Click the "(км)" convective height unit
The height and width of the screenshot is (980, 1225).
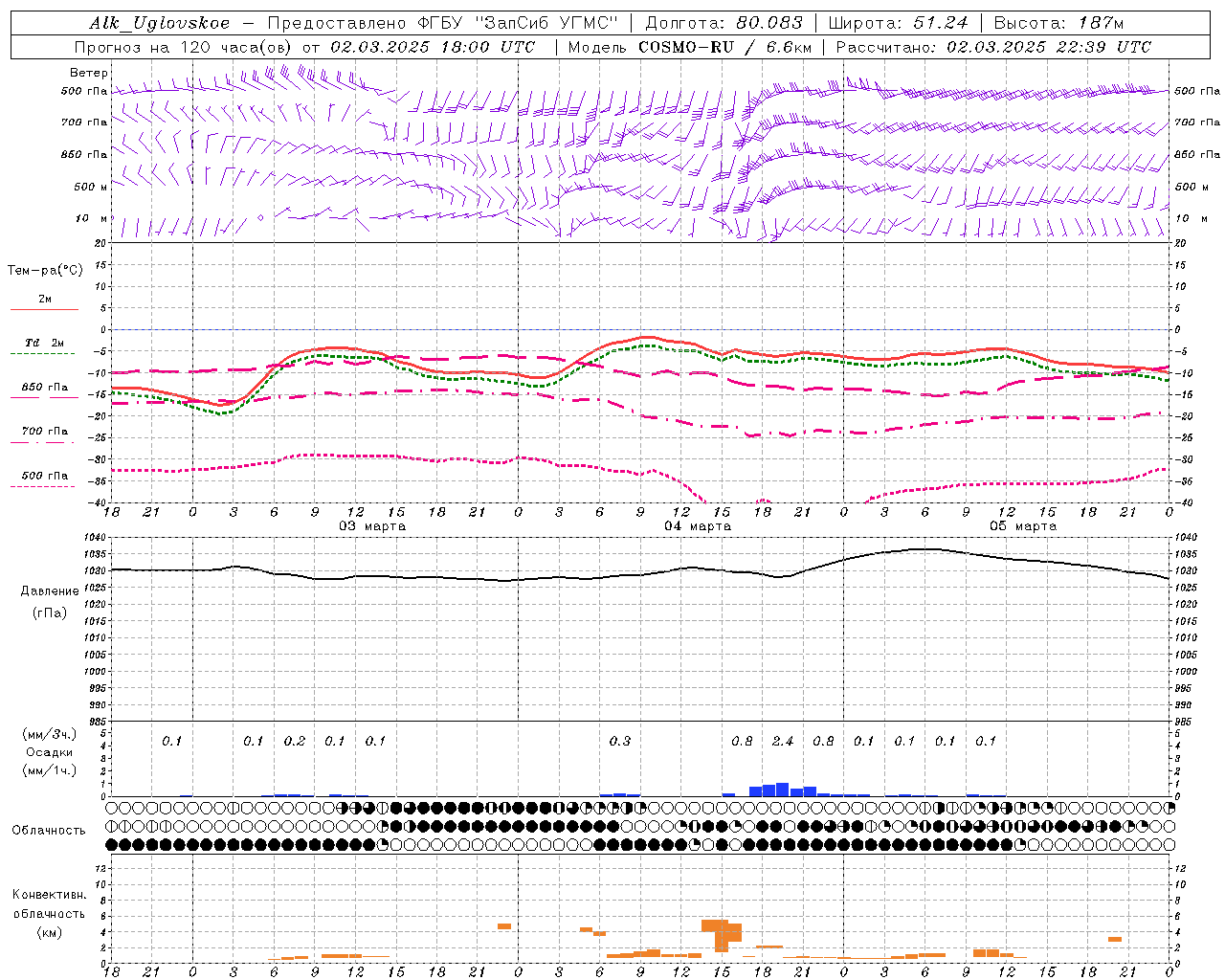tap(49, 932)
